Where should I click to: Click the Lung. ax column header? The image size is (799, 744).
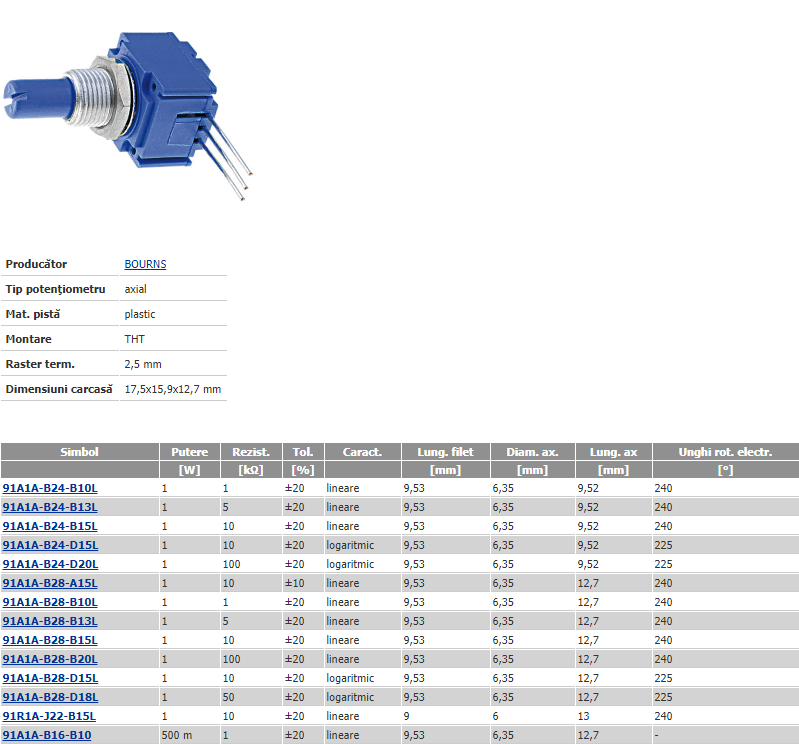pos(614,452)
